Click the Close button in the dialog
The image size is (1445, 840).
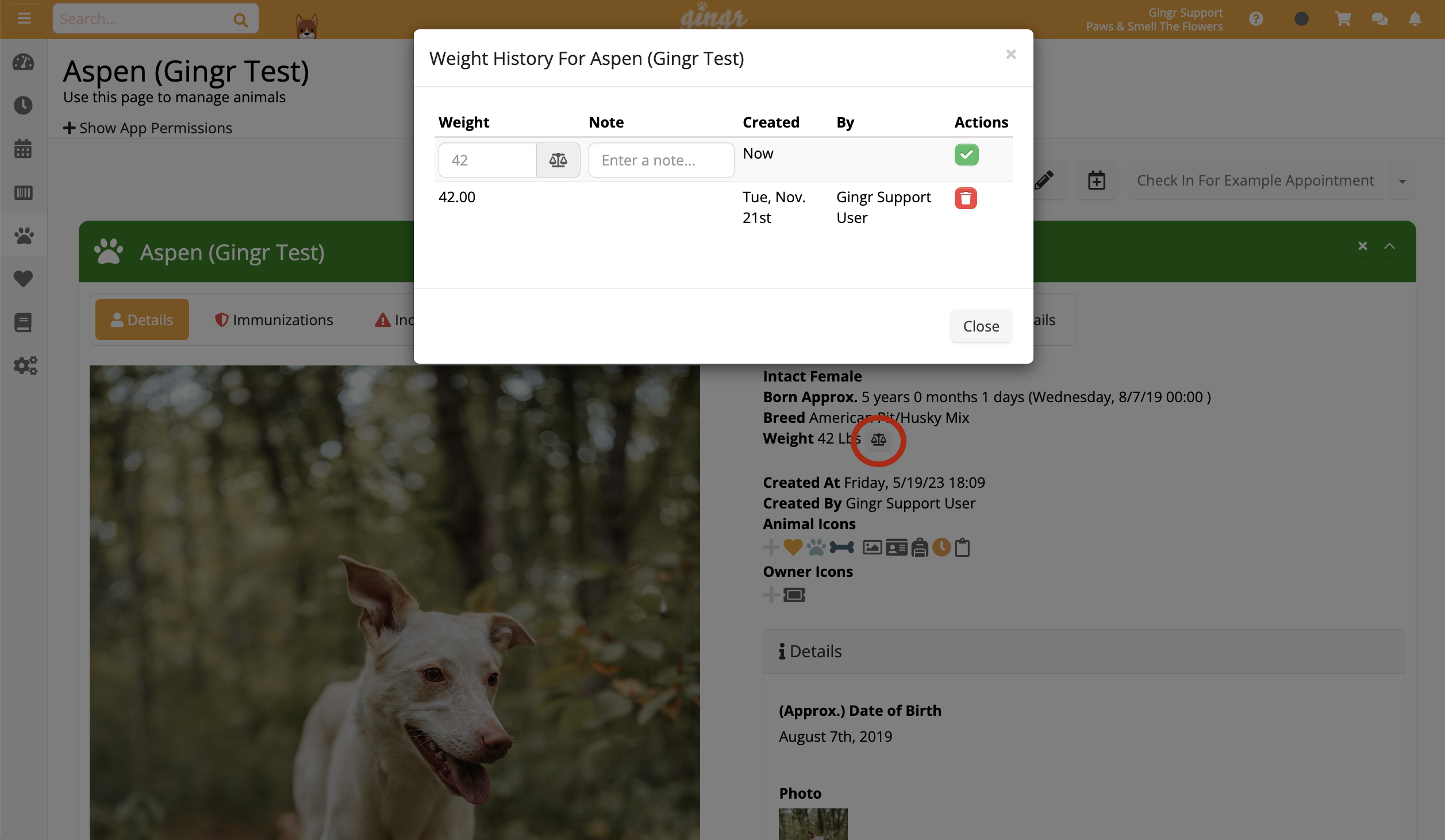point(981,326)
